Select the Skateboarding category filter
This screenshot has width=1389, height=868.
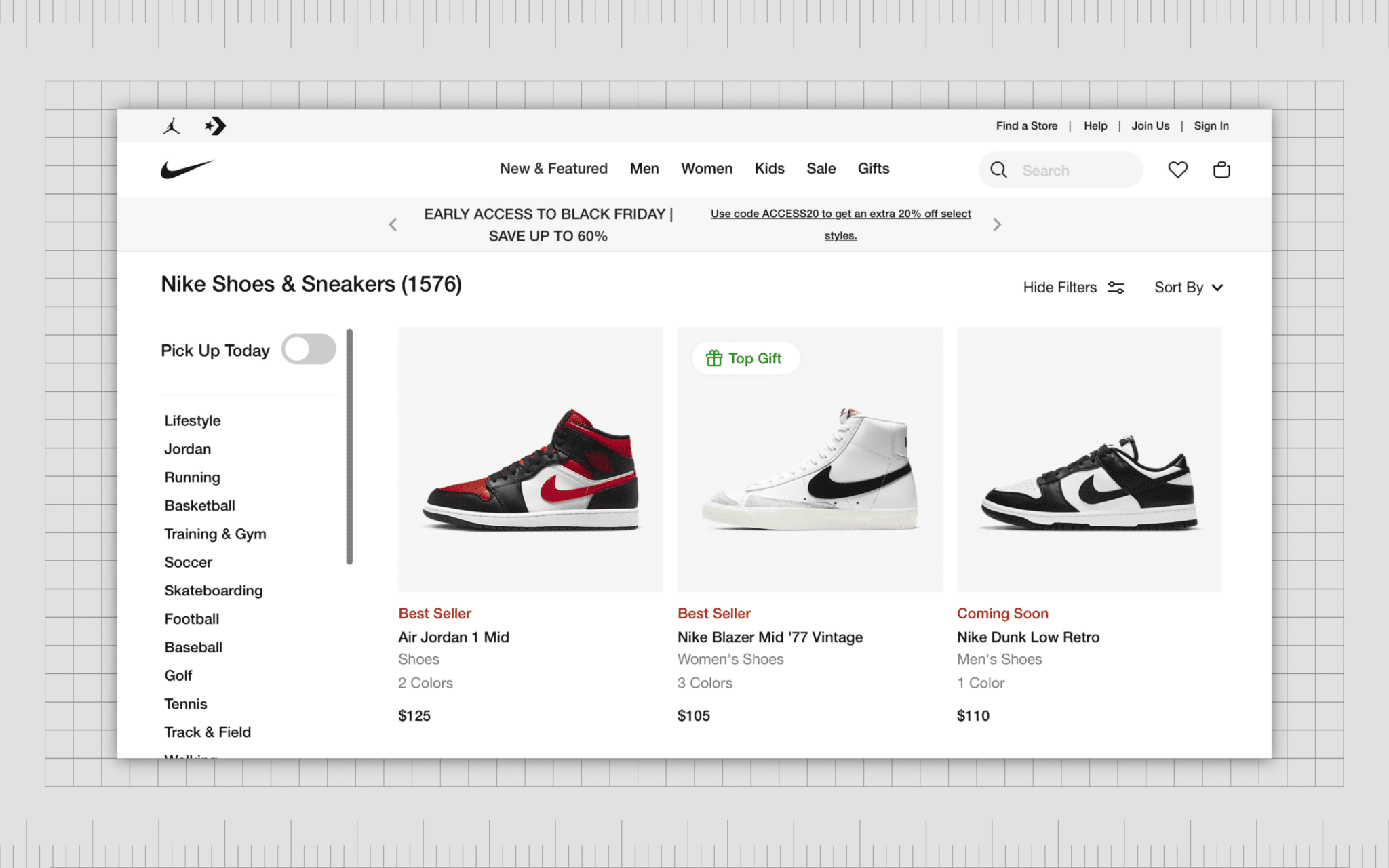coord(213,591)
